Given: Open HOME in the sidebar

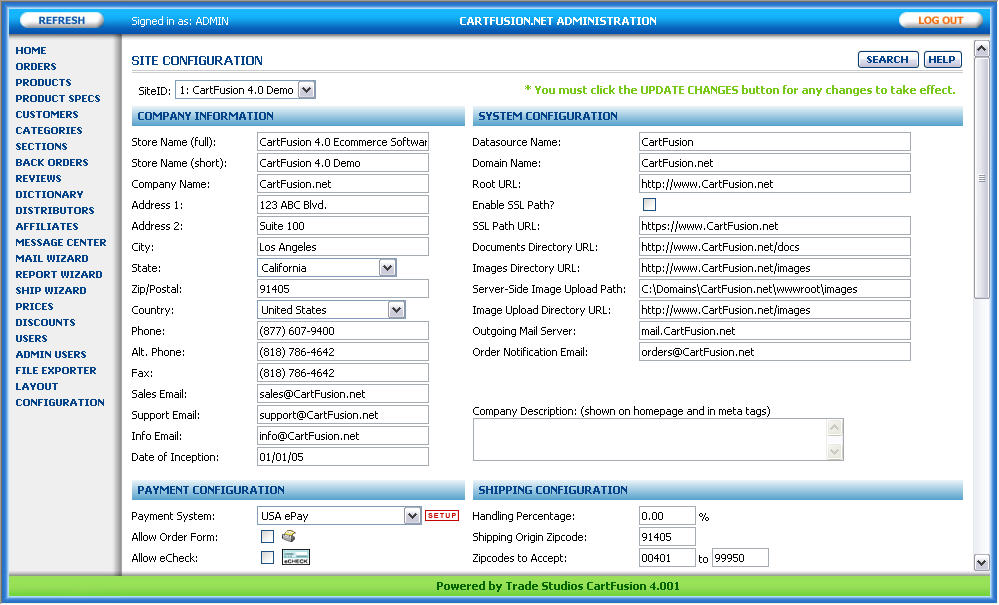Looking at the screenshot, I should click(x=31, y=50).
